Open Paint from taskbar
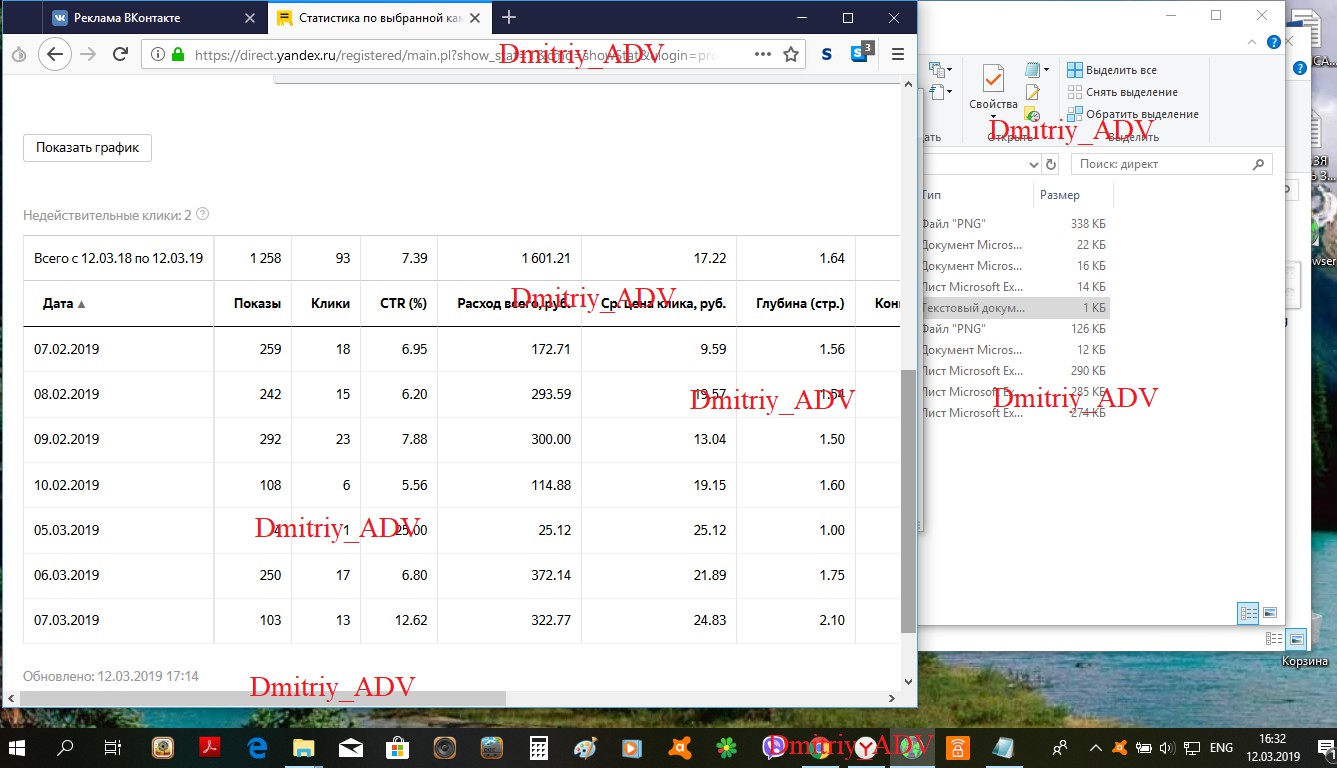Screen dimensions: 1337x768 pyautogui.click(x=586, y=747)
